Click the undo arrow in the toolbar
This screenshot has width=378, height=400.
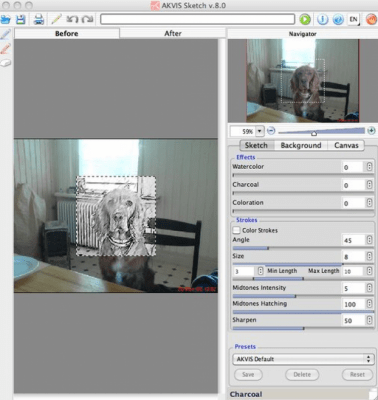point(72,19)
